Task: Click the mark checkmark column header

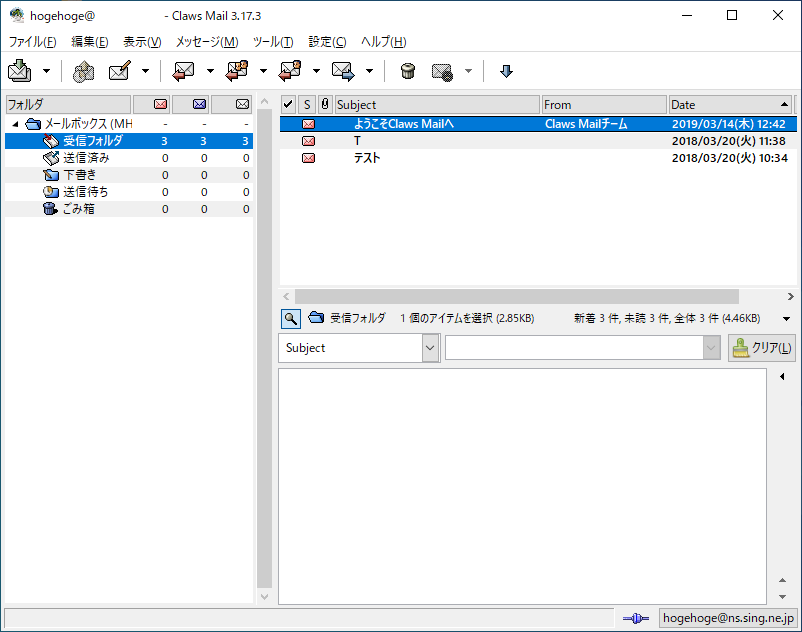Action: point(288,104)
